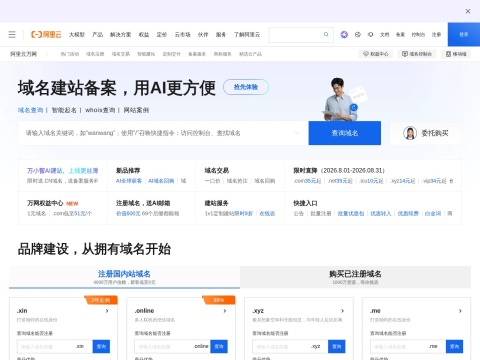Expand the domain search box dropdown arrow

pyautogui.click(x=297, y=133)
